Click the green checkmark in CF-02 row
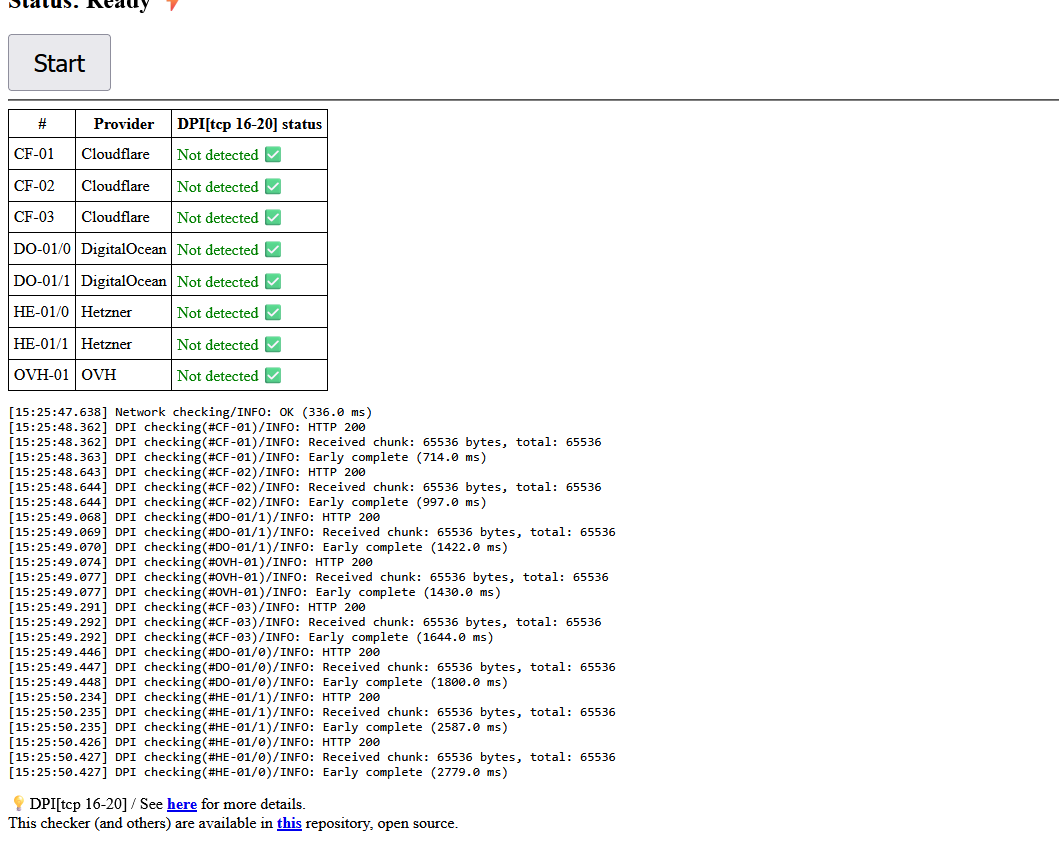 [x=273, y=186]
